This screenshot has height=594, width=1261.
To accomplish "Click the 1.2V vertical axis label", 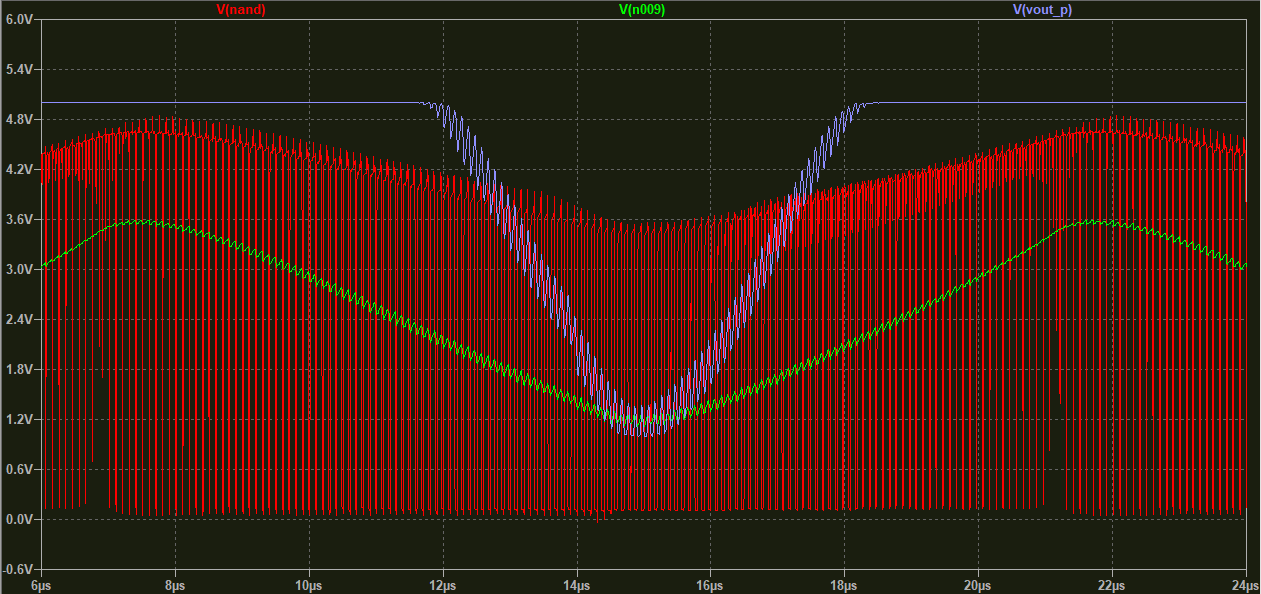I will click(x=20, y=420).
